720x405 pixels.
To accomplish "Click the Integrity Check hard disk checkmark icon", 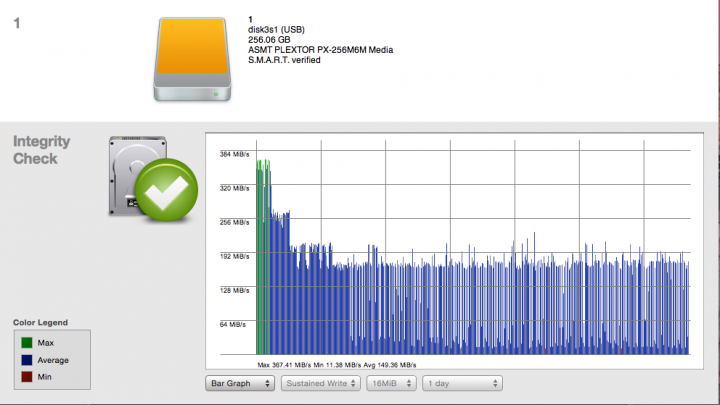I will (x=153, y=178).
